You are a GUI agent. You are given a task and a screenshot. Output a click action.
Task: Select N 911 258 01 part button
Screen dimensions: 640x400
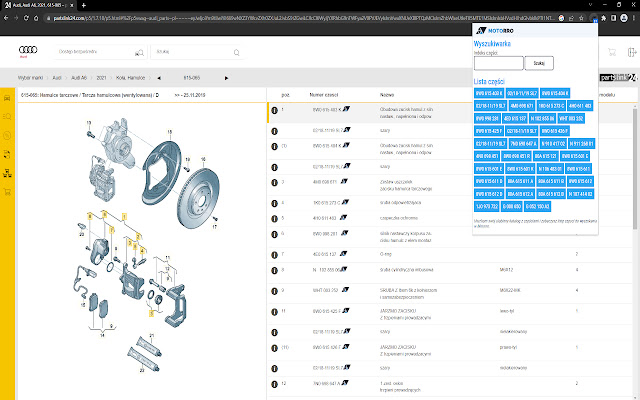point(581,144)
